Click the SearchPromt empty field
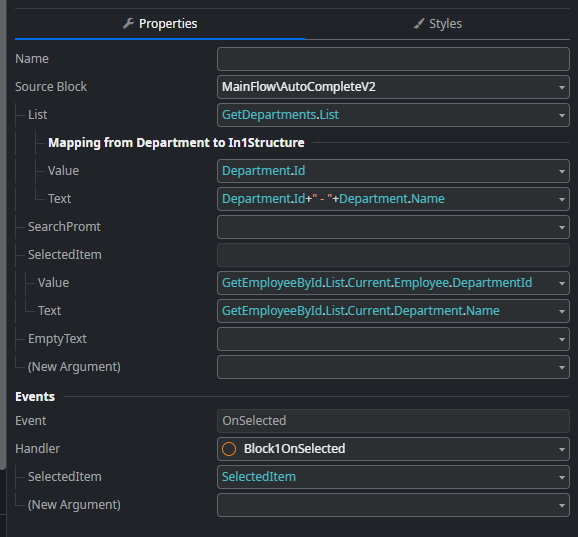This screenshot has width=578, height=537. [x=393, y=227]
